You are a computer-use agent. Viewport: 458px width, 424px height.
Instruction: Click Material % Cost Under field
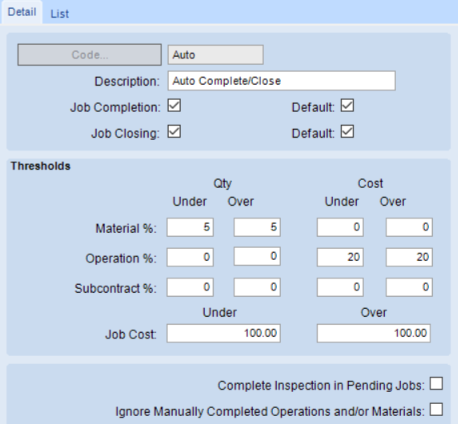pos(340,227)
